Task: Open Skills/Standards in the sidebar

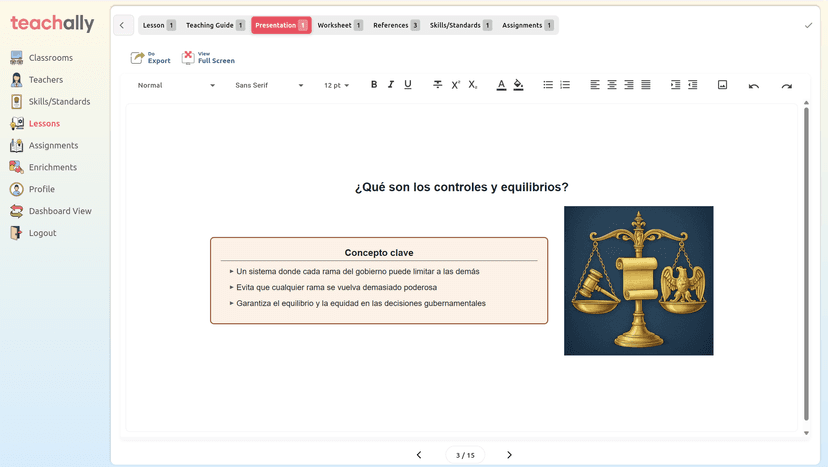Action: click(50, 101)
